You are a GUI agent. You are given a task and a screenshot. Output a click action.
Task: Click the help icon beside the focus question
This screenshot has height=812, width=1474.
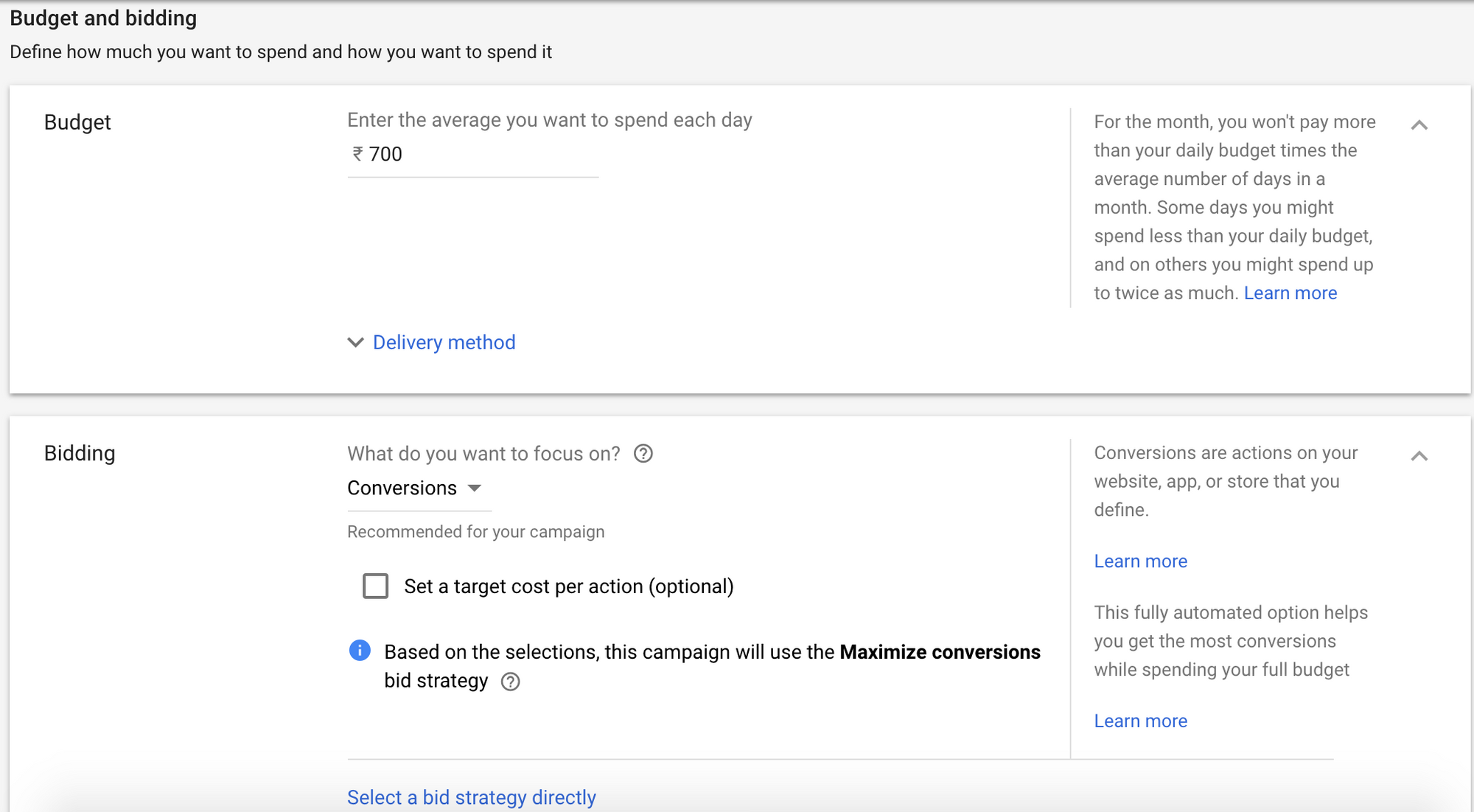(643, 454)
